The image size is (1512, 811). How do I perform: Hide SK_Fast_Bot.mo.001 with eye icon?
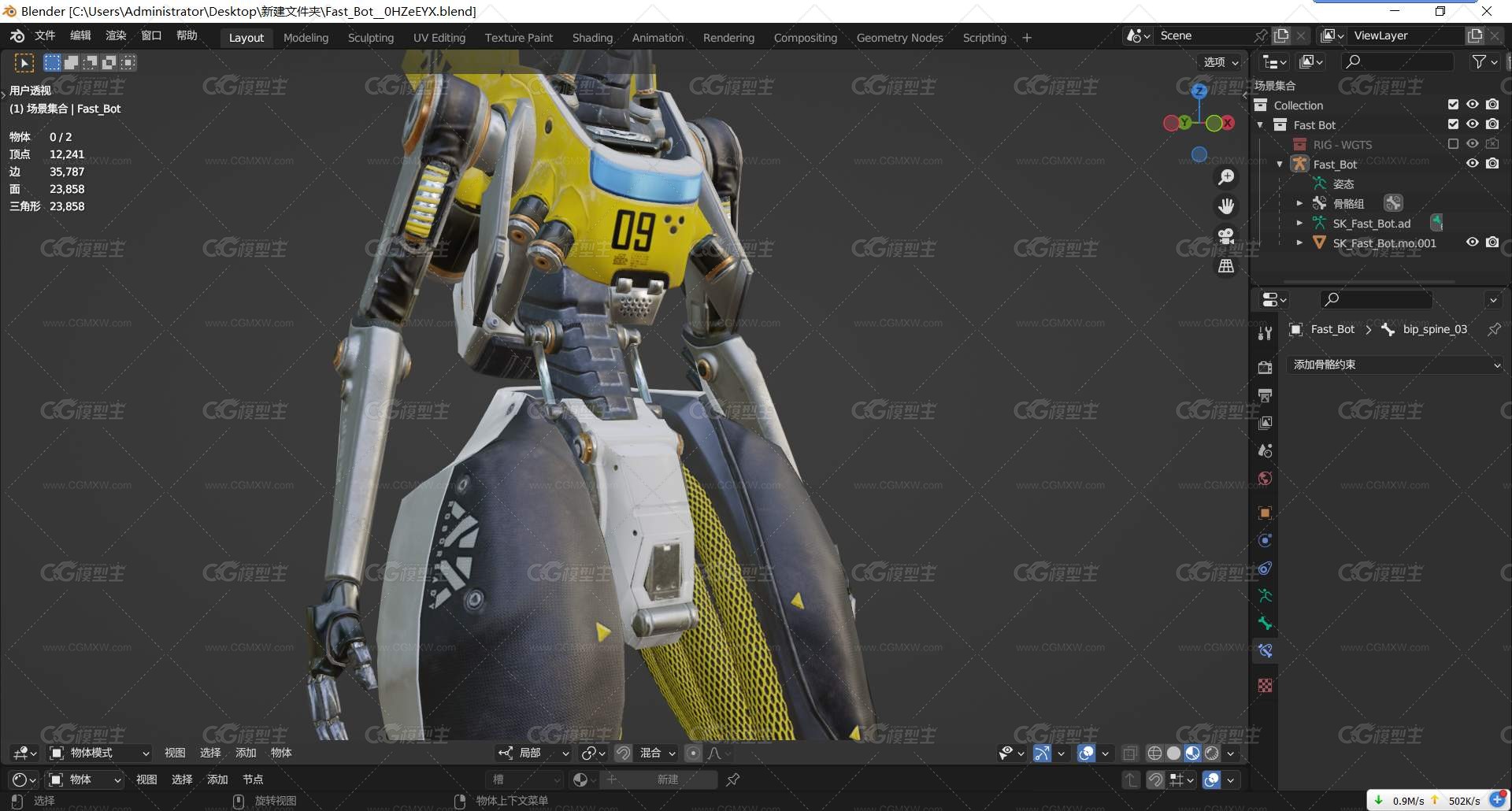1472,243
